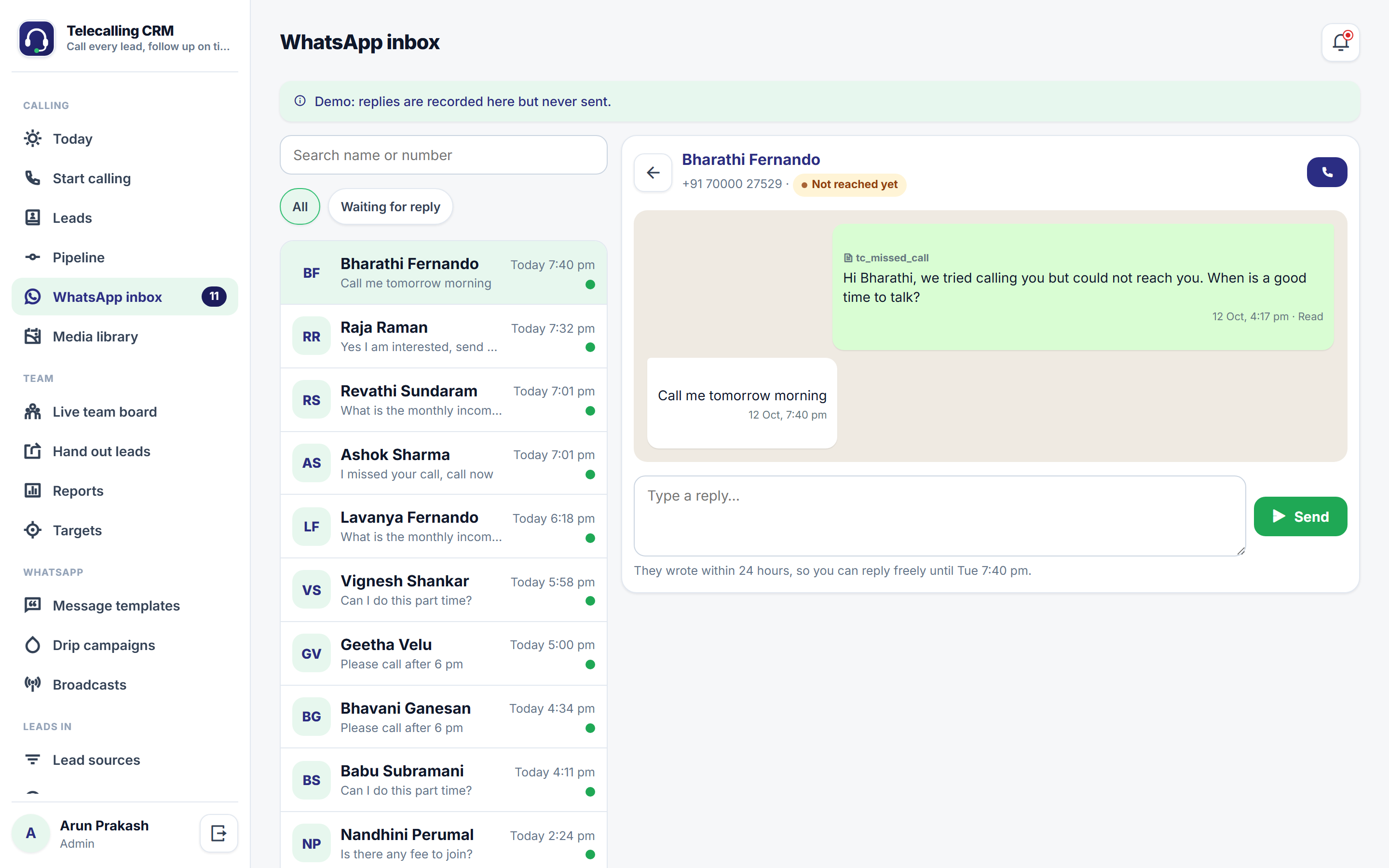
Task: Click the phone number +91 70000 27529
Action: tap(732, 184)
